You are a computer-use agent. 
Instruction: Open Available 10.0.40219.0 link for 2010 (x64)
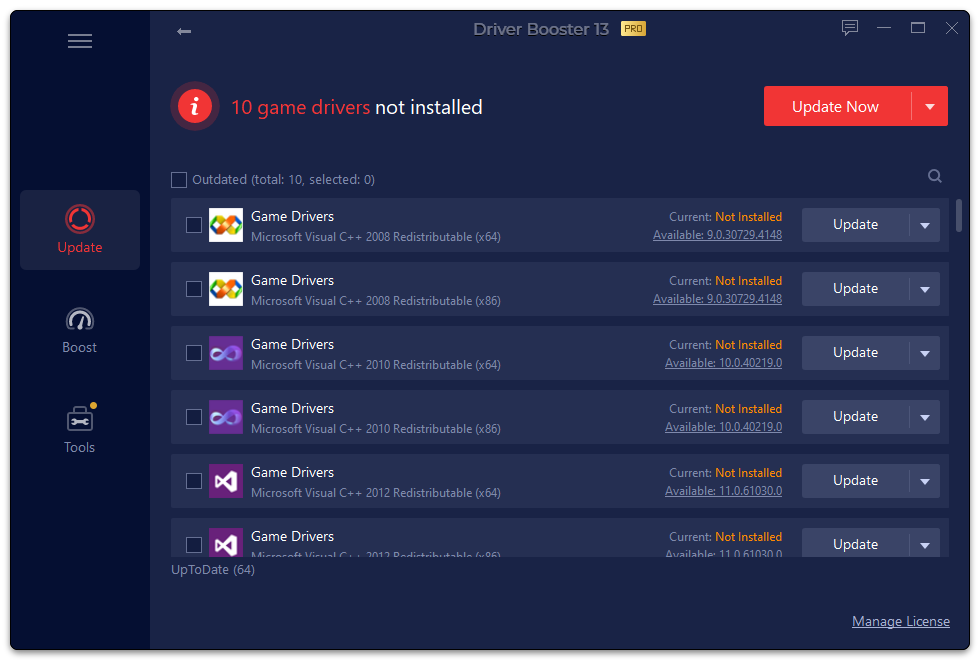coord(723,363)
